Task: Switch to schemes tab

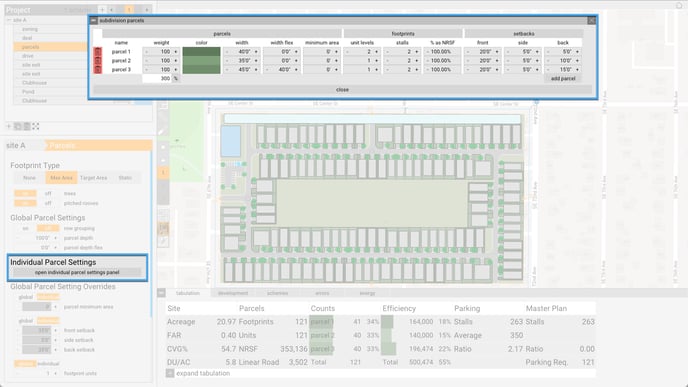Action: 277,293
